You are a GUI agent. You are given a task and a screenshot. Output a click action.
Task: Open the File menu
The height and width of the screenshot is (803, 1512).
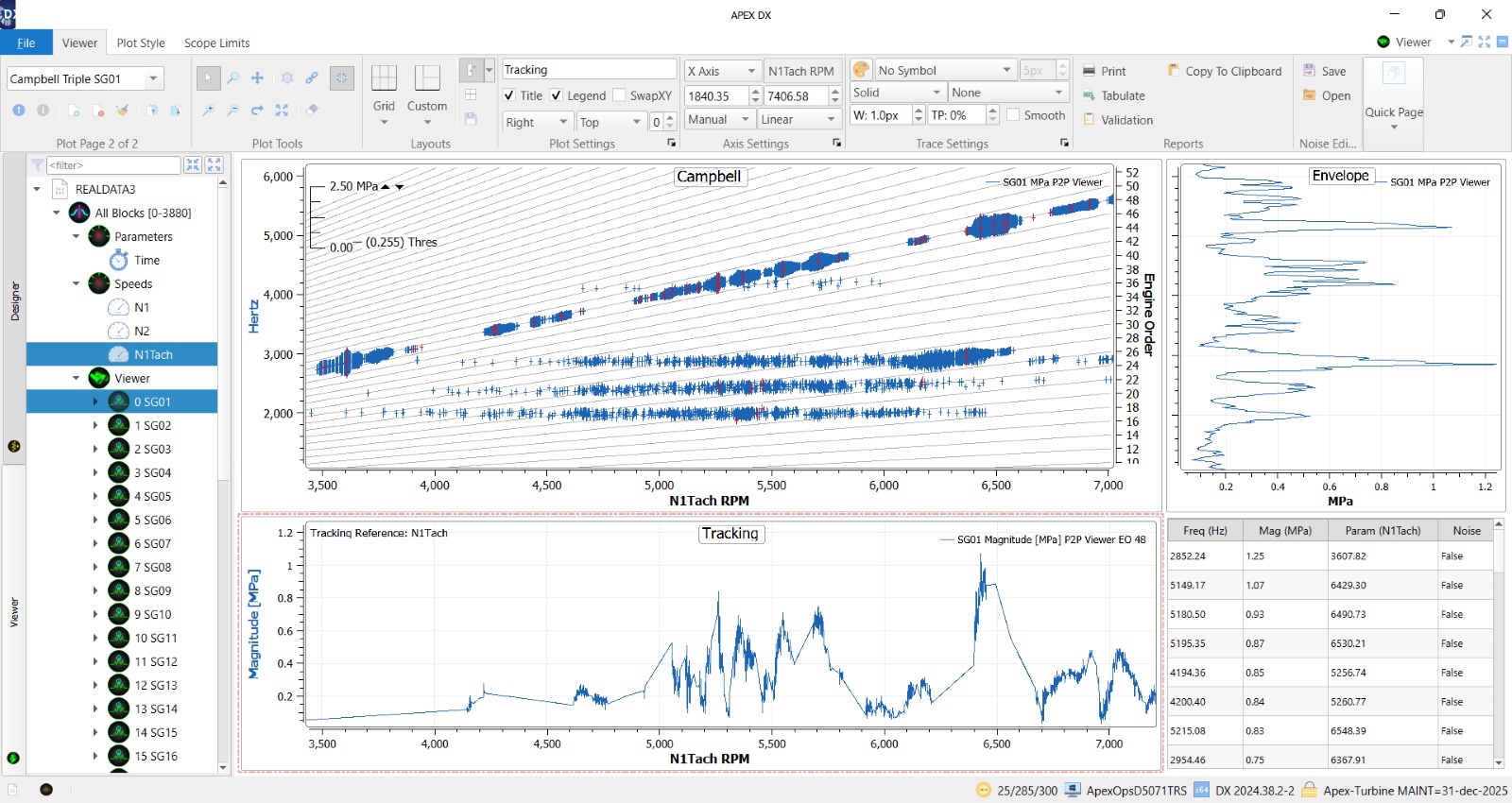coord(26,43)
